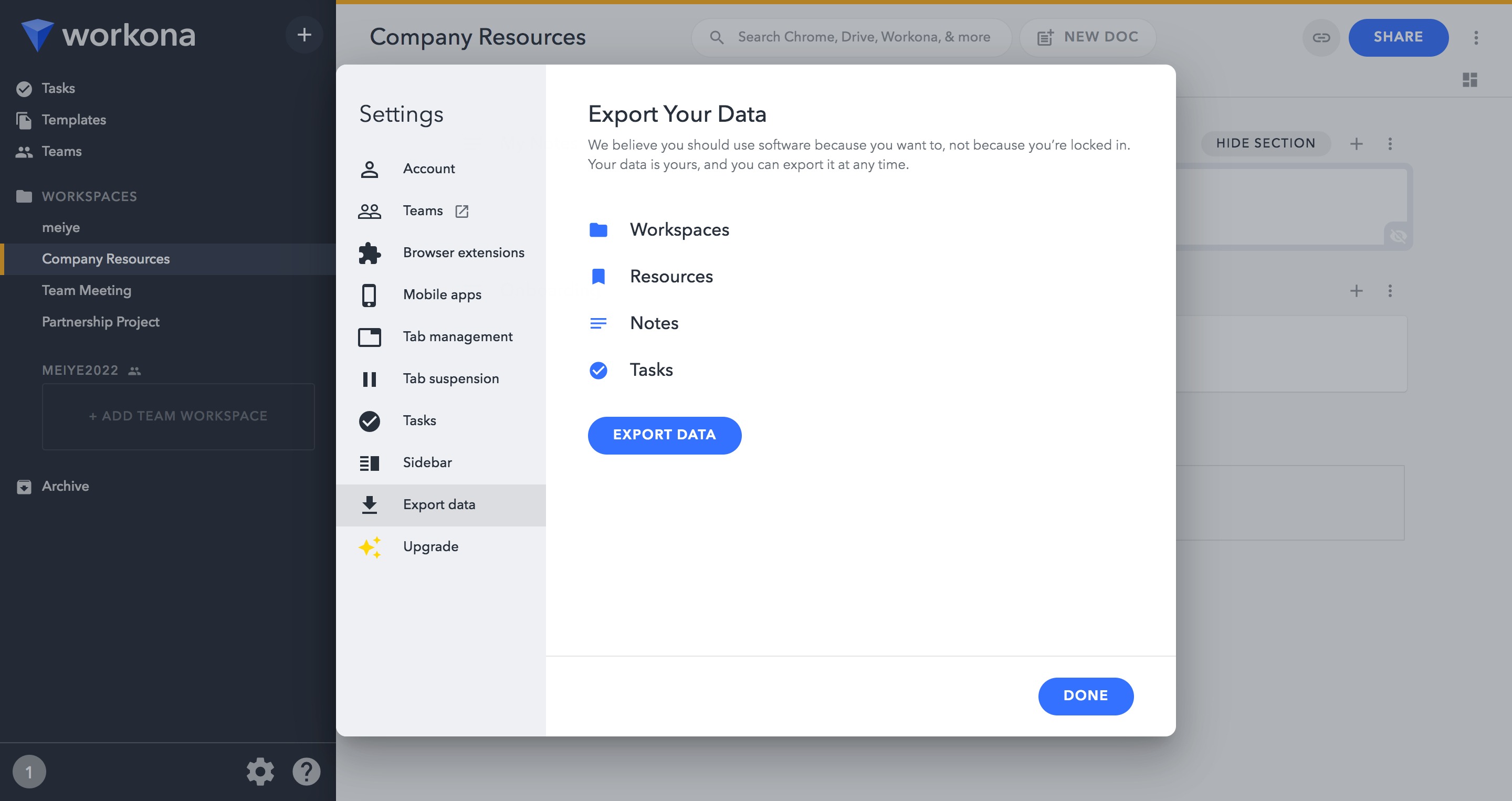Click the notification badge showing 1
The image size is (1512, 801).
[29, 772]
